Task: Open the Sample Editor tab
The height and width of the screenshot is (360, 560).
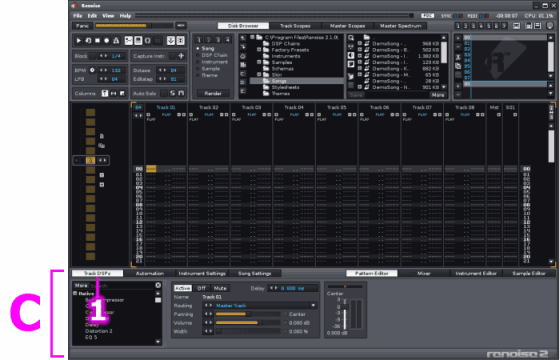Action: point(529,273)
